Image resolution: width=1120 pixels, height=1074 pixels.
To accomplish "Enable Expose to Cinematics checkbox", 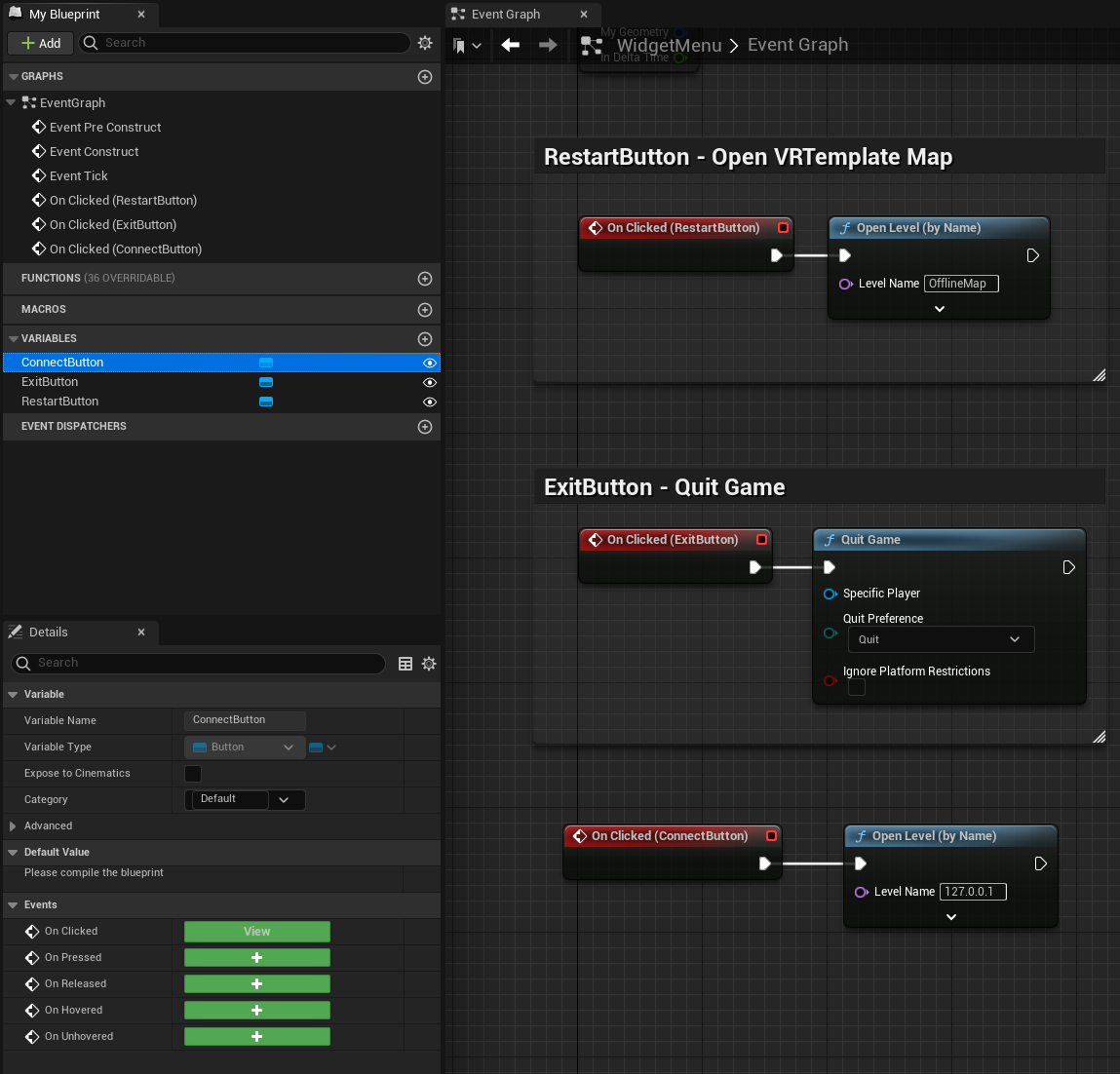I will (x=193, y=774).
